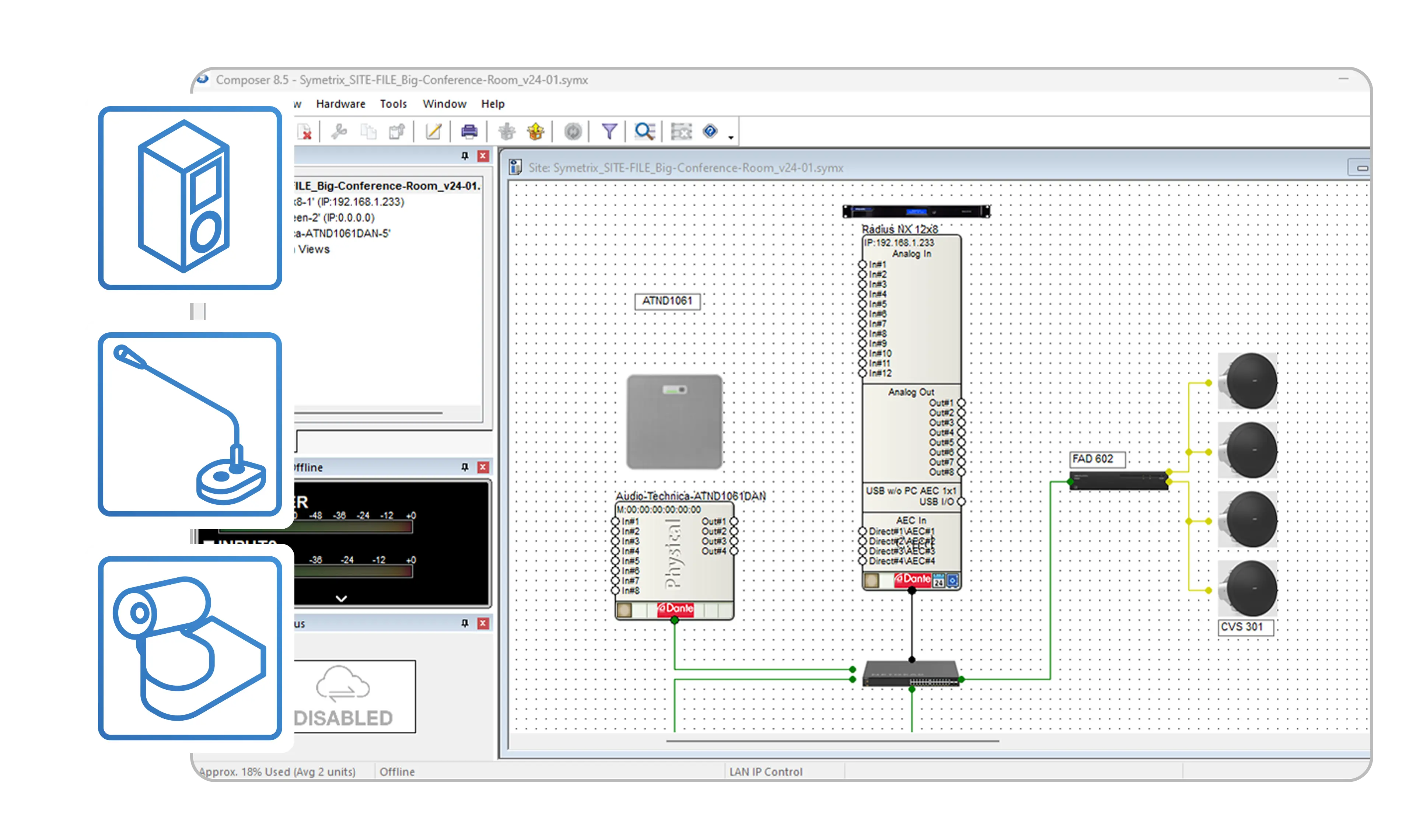This screenshot has width=1406, height=840.
Task: Toggle pin on the bottom status panel
Action: coord(465,623)
